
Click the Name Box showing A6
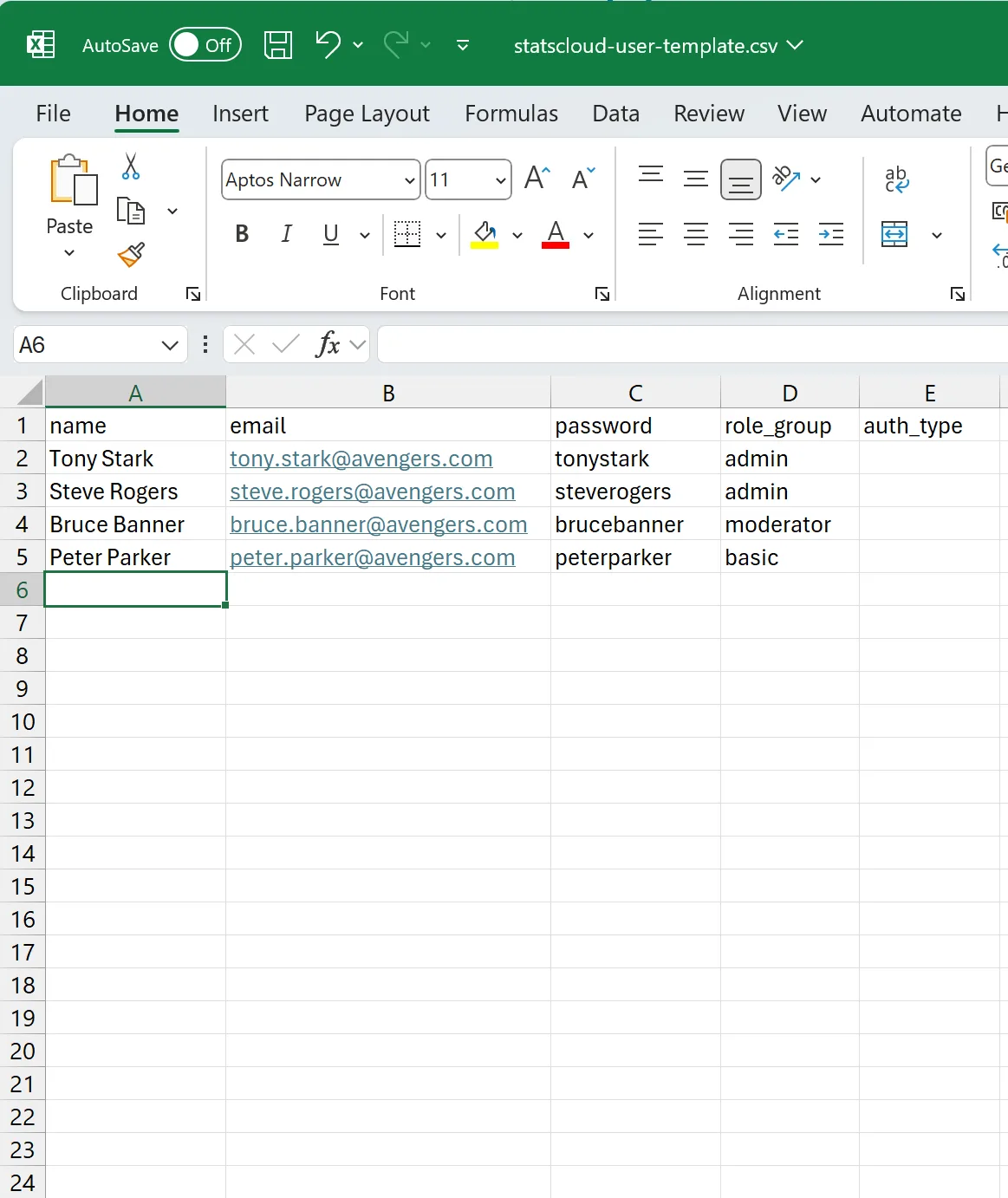85,345
